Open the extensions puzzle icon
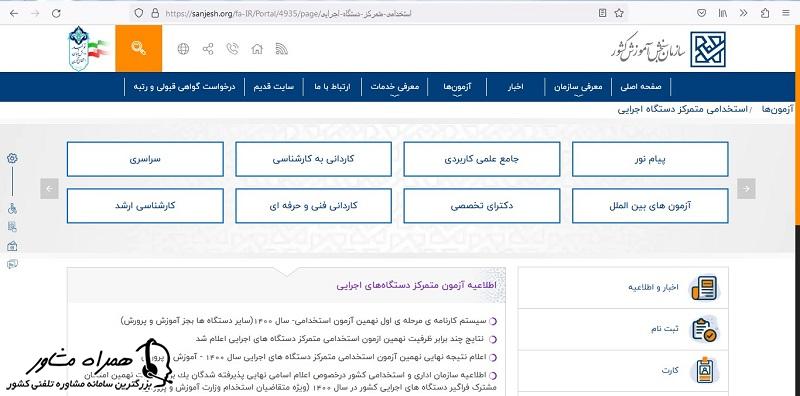The width and height of the screenshot is (800, 396). (x=765, y=13)
